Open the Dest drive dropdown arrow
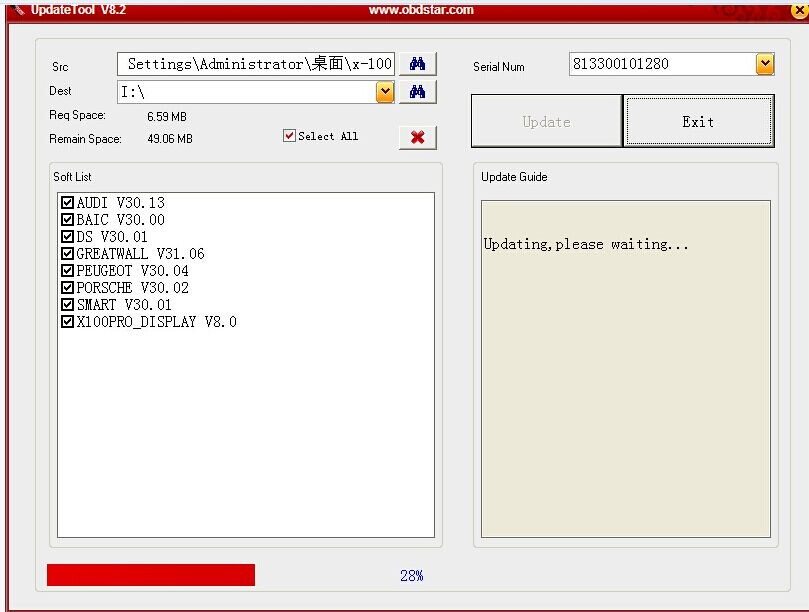Viewport: 809px width, 612px height. 385,92
